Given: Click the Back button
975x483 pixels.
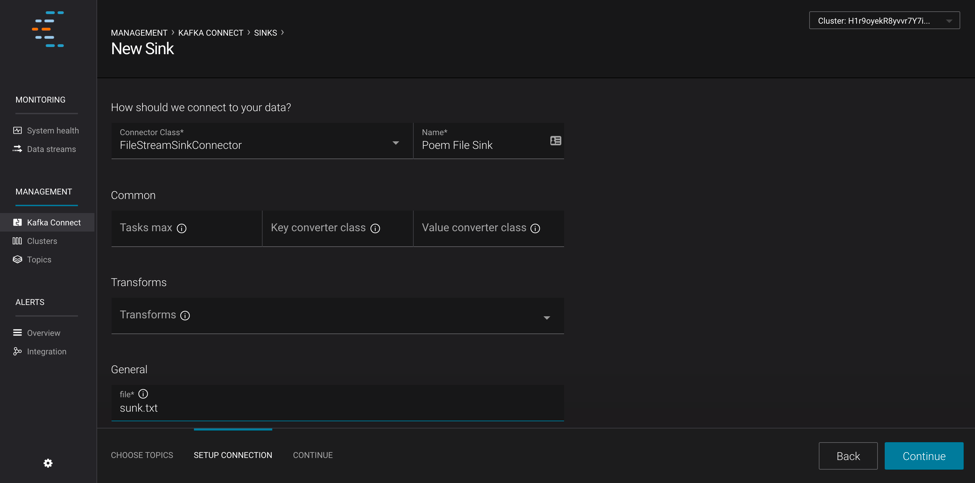Looking at the screenshot, I should (848, 456).
